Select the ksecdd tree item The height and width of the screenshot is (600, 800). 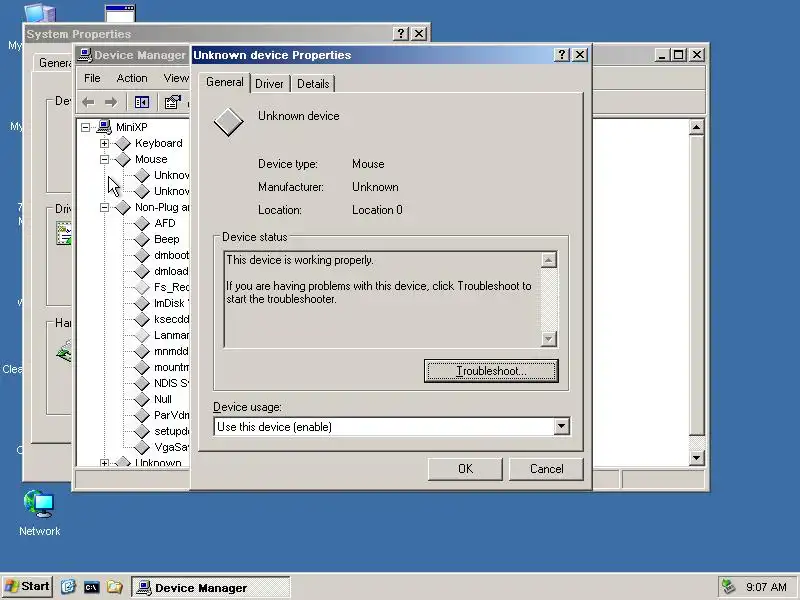tap(171, 319)
